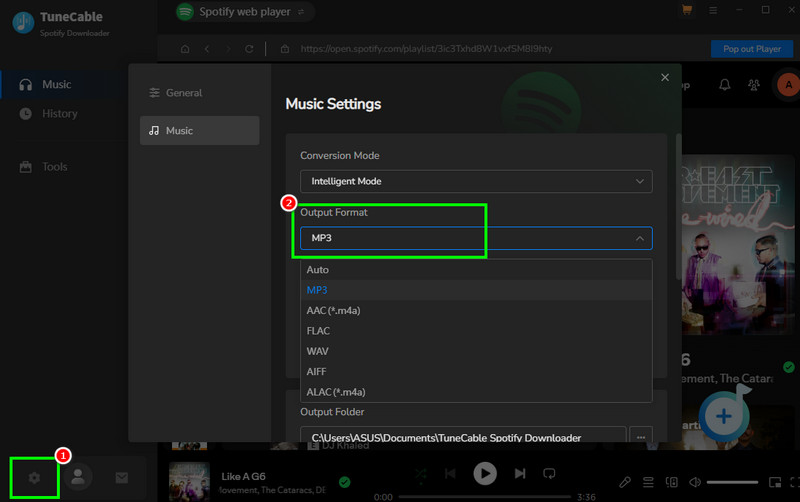Play the current track
This screenshot has height=502, width=800.
point(485,473)
